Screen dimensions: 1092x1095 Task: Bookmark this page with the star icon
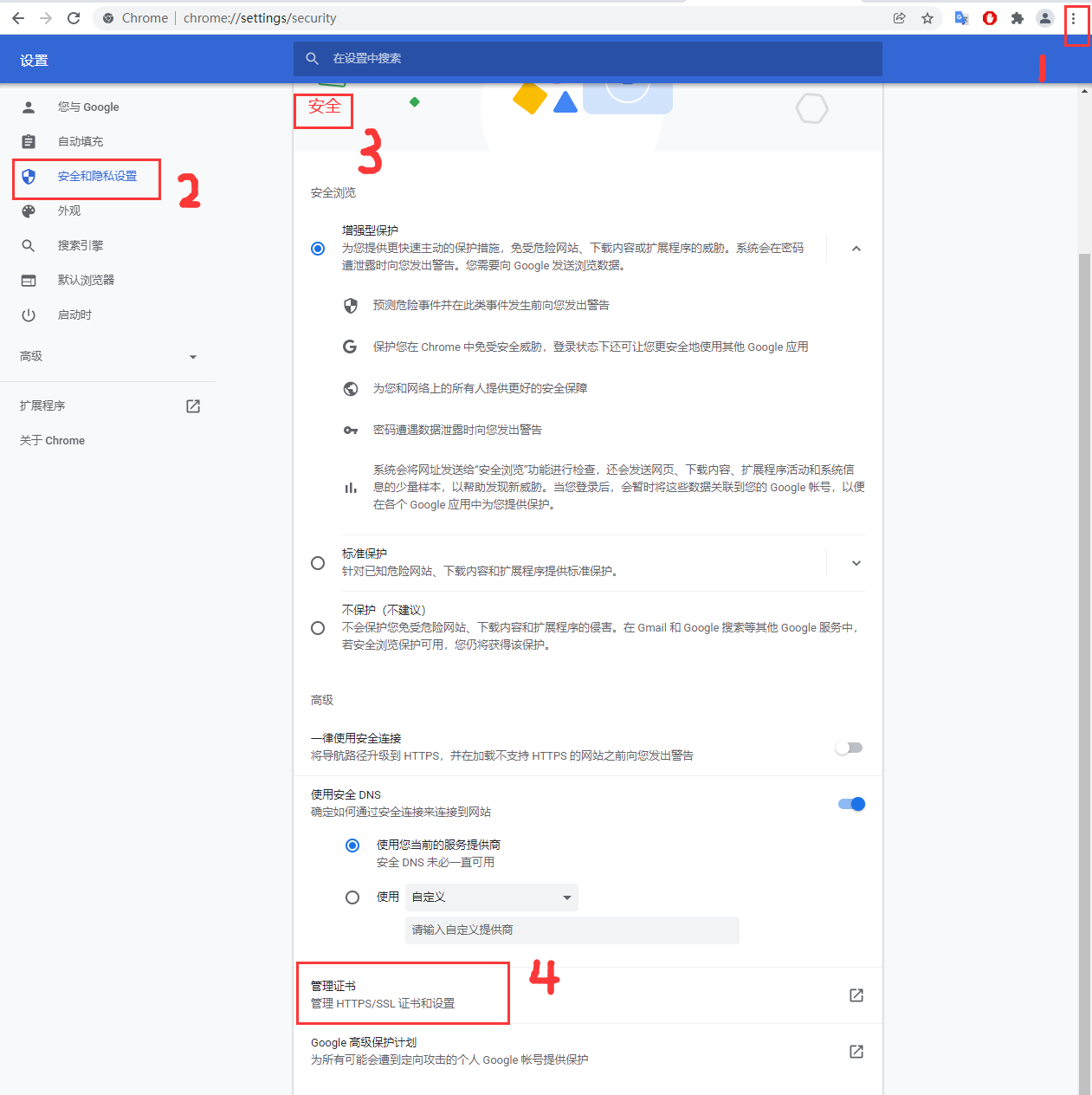[x=927, y=18]
